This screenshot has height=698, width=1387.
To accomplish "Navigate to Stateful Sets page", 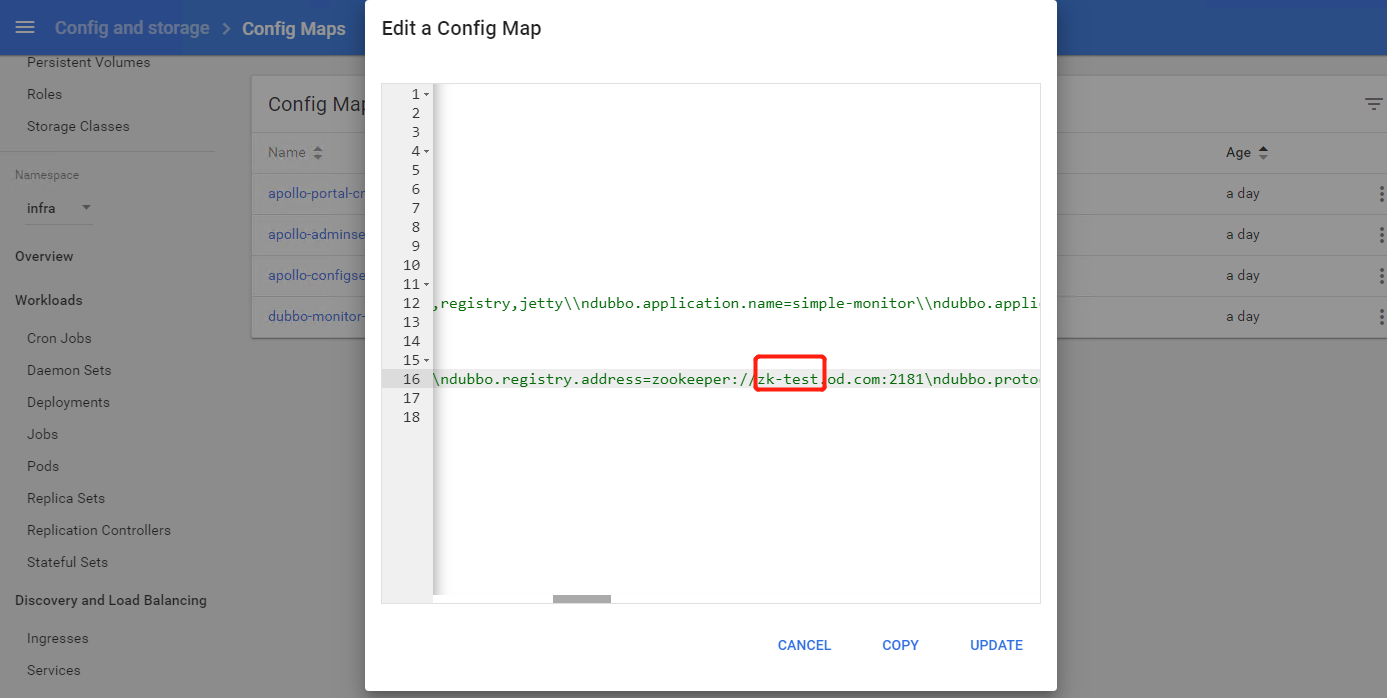I will point(67,562).
